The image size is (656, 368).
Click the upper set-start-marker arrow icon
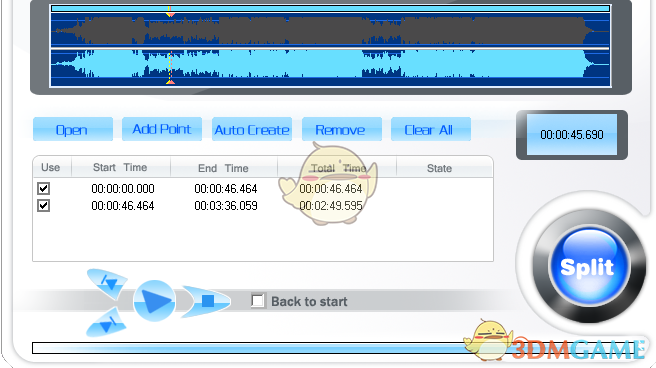108,283
